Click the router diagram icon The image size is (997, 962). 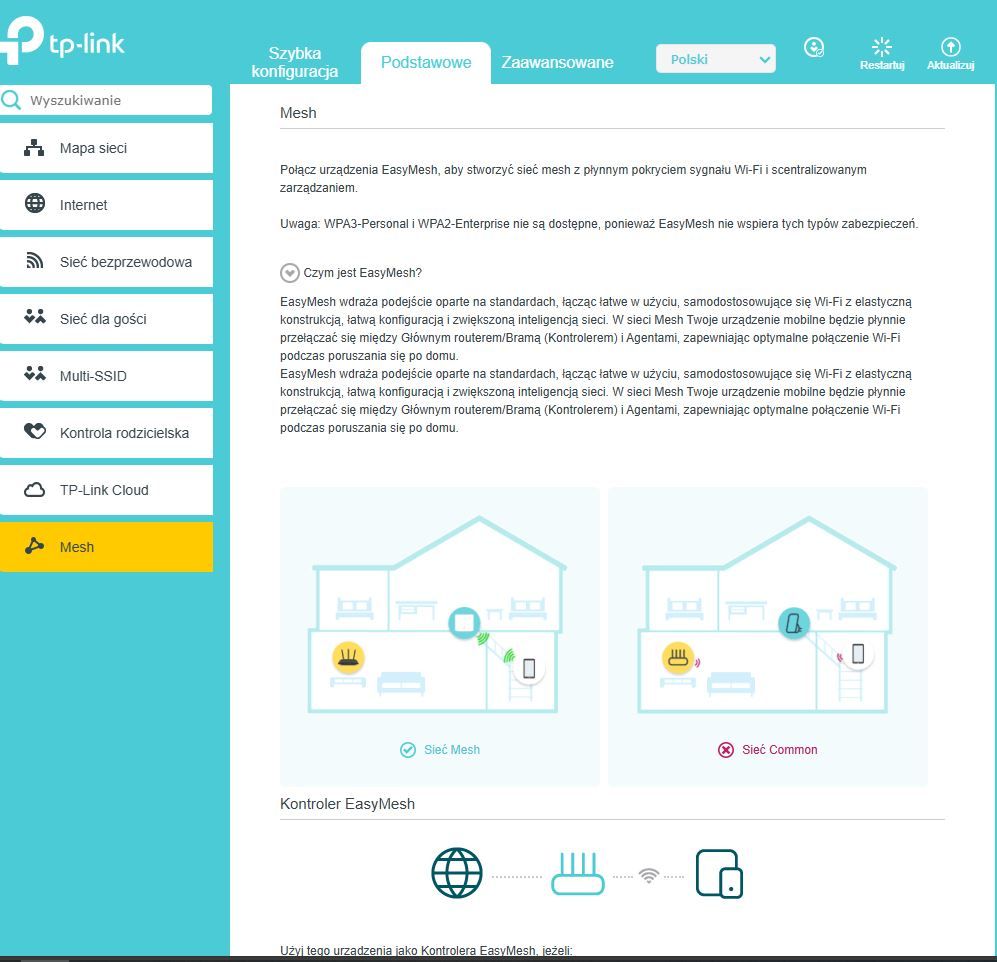578,874
